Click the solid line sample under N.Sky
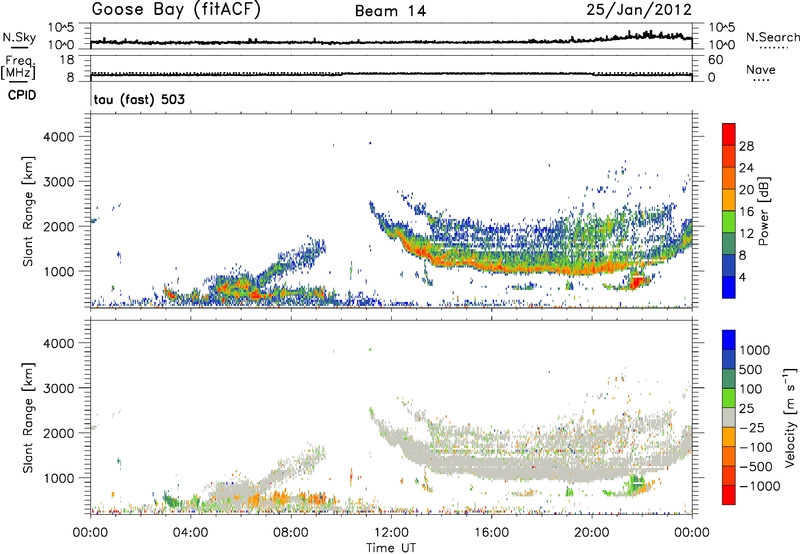The width and height of the screenshot is (800, 554). click(x=19, y=48)
